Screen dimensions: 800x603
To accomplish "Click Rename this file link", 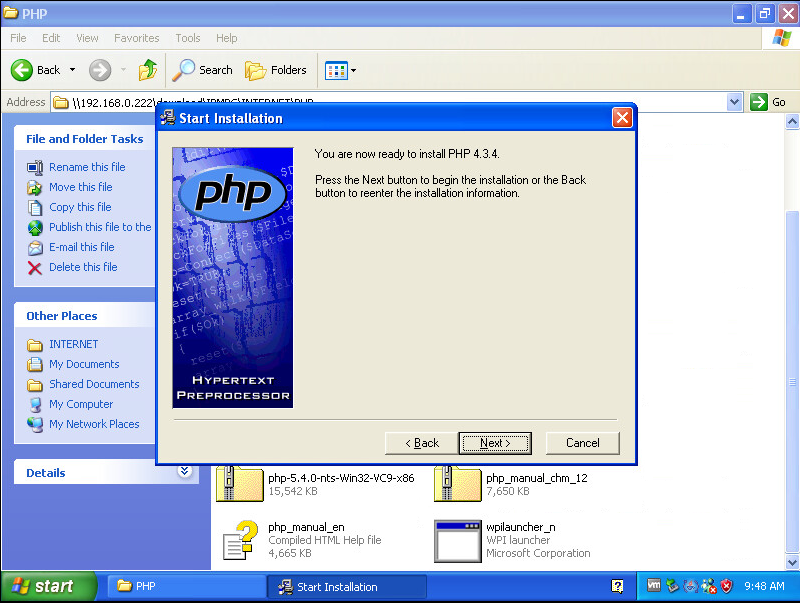I will tap(87, 167).
